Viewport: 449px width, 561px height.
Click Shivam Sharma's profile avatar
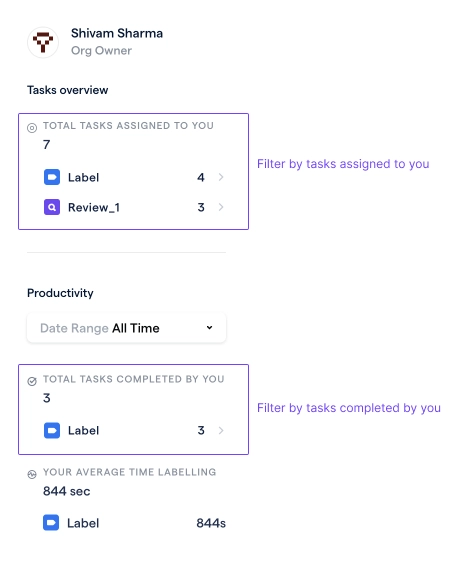coord(43,42)
